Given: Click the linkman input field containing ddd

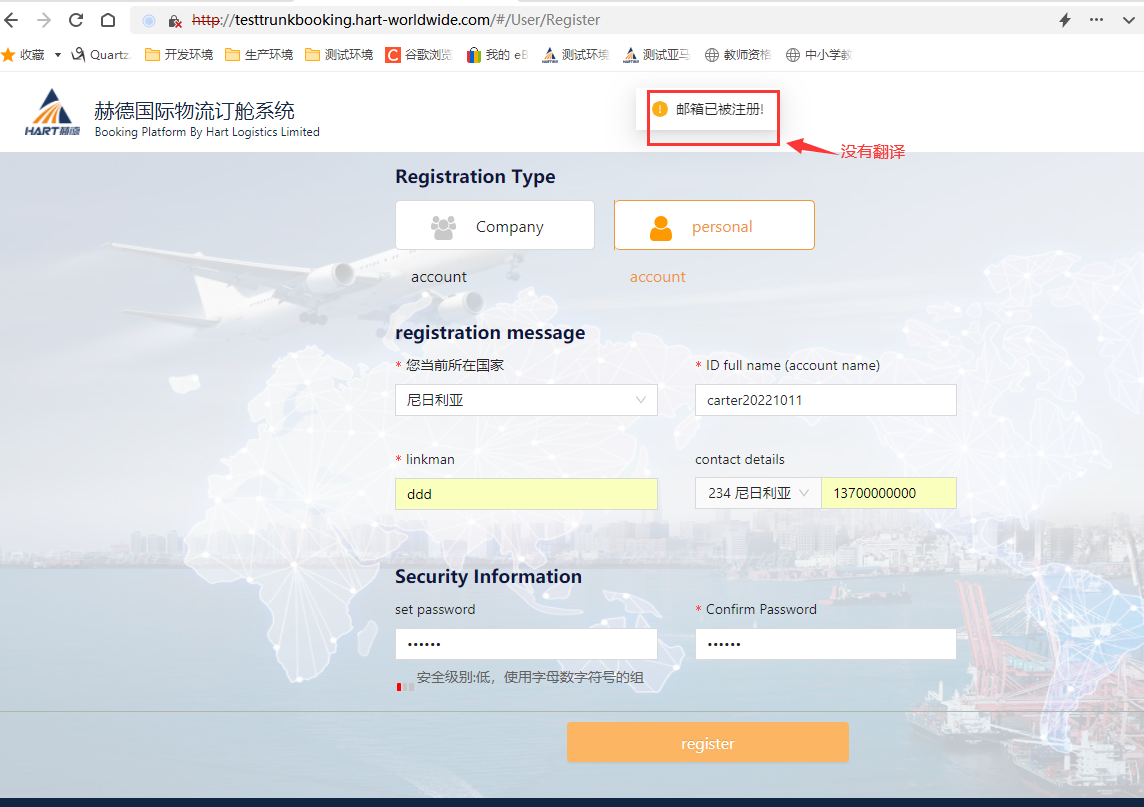Looking at the screenshot, I should pyautogui.click(x=526, y=494).
